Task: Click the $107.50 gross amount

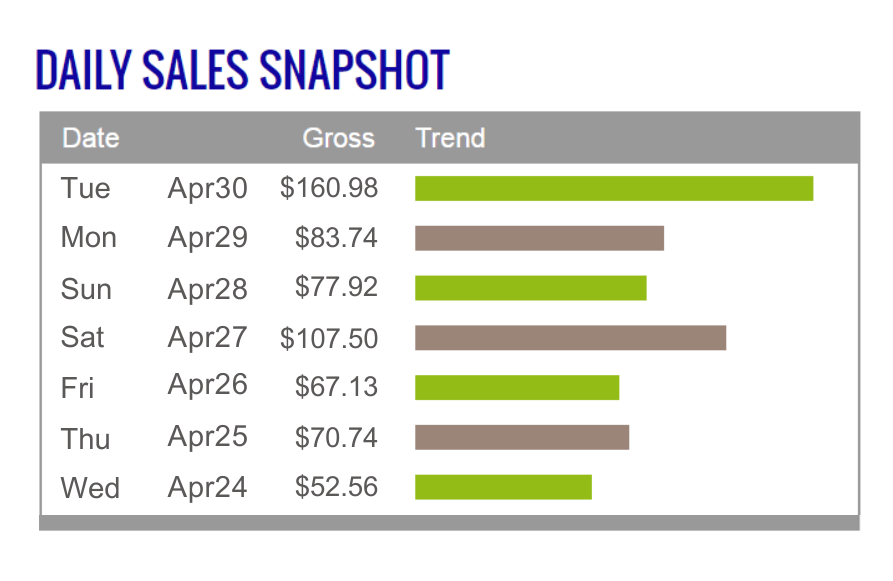Action: click(x=329, y=338)
